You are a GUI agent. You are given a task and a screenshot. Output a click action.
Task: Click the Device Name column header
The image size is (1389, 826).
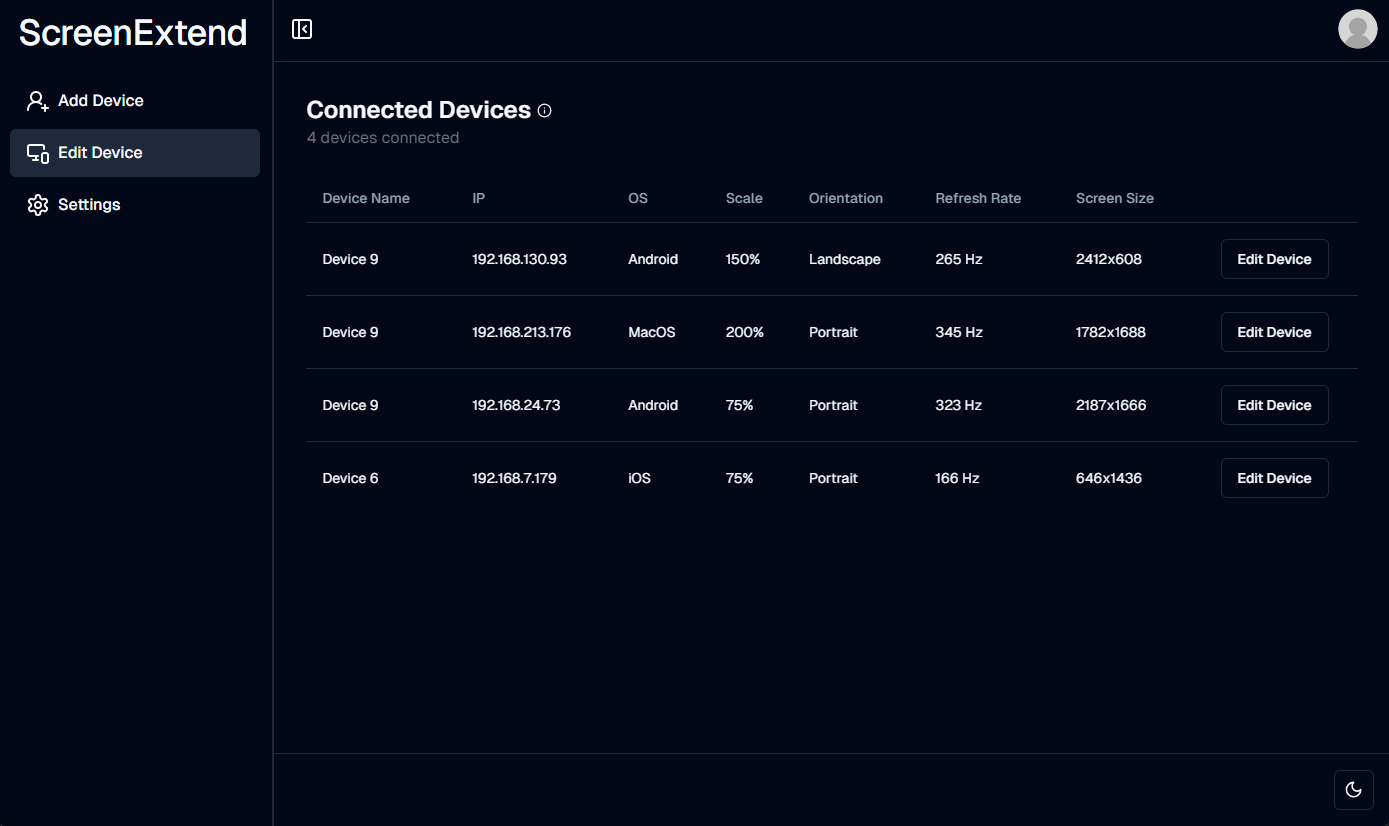pyautogui.click(x=366, y=198)
